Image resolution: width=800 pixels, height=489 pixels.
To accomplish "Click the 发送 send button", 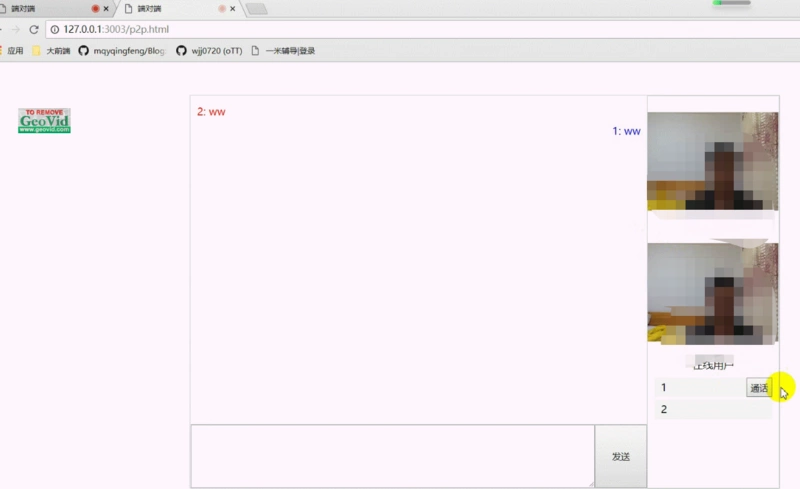I will point(621,456).
